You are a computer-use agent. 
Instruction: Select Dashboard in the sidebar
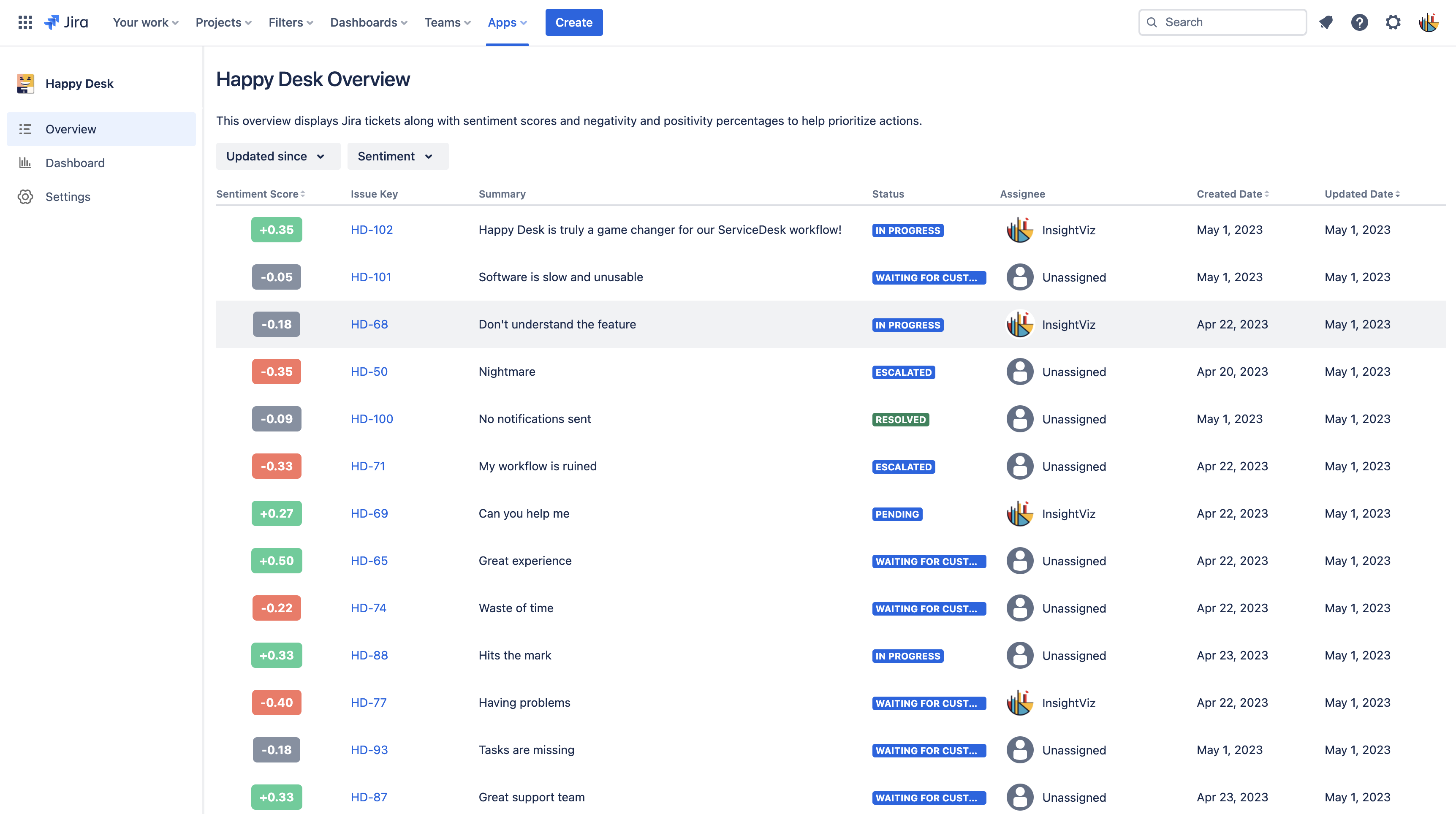coord(101,163)
